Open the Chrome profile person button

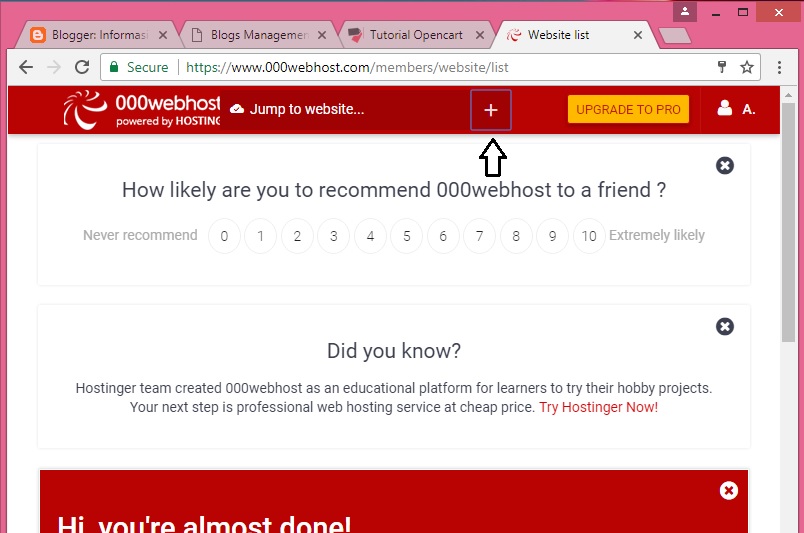[685, 12]
